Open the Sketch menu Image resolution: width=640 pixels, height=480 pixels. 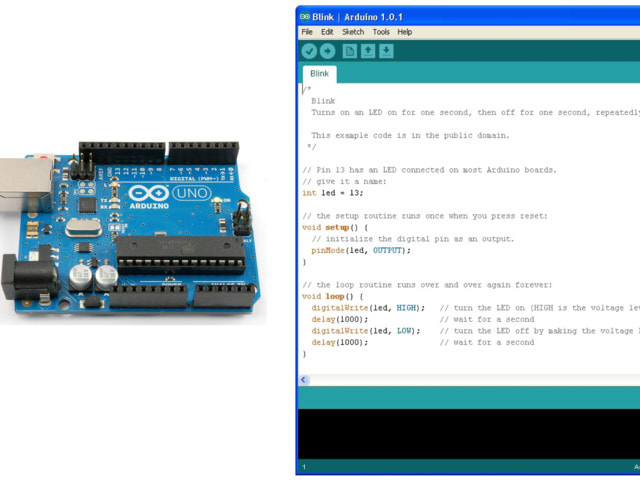tap(353, 32)
